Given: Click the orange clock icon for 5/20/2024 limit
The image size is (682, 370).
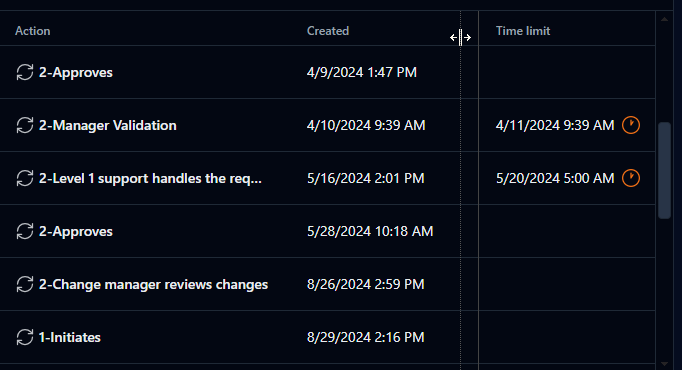Looking at the screenshot, I should (631, 178).
